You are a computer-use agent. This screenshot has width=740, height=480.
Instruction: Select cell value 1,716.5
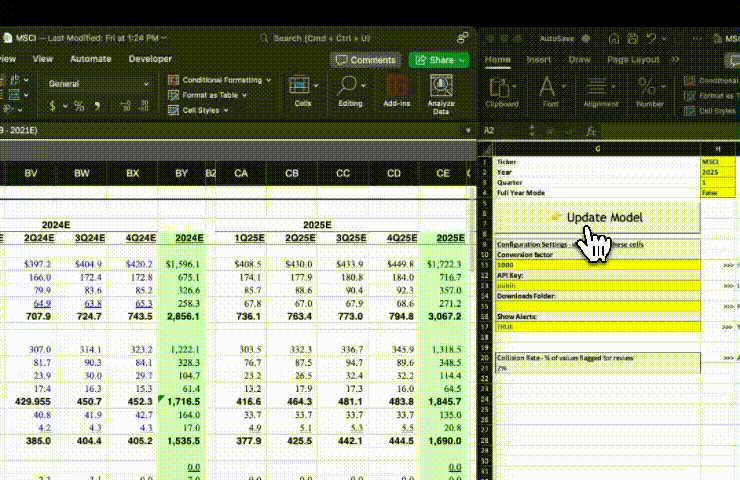click(x=183, y=402)
